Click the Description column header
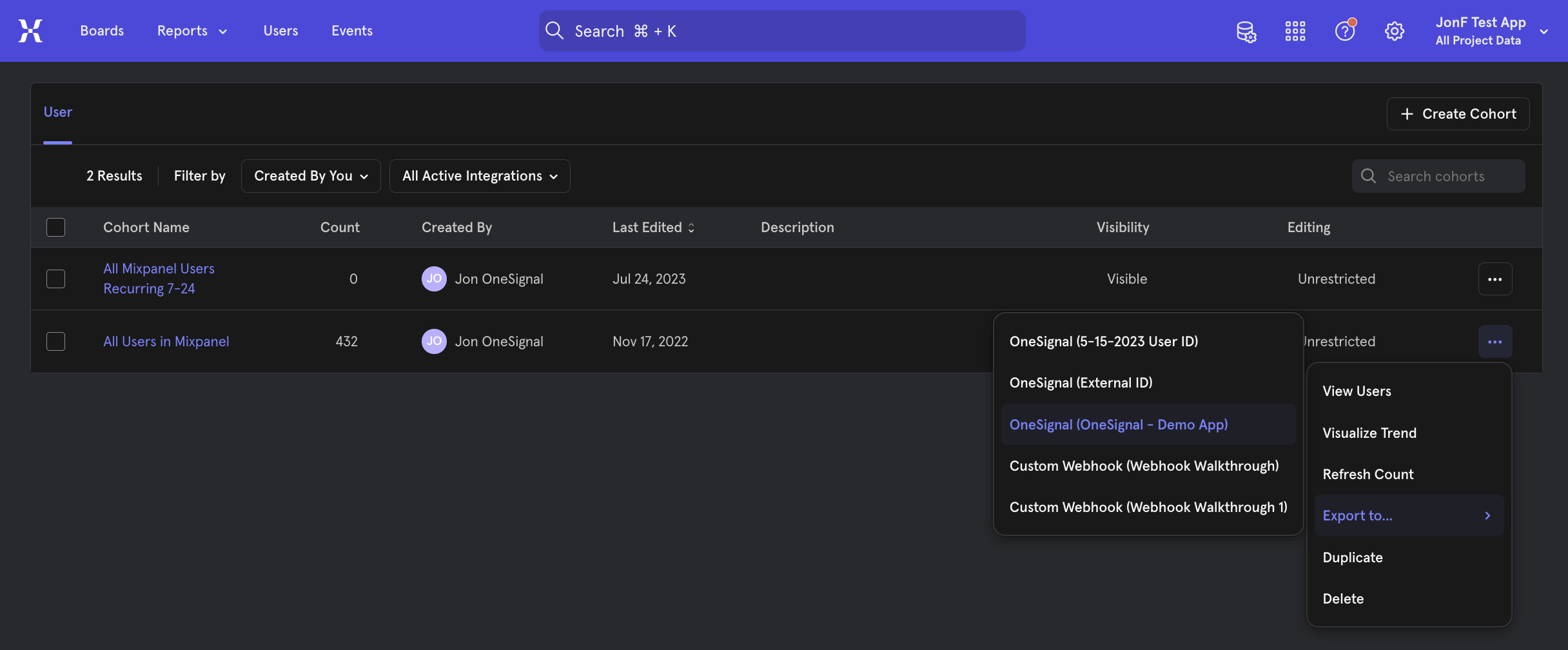 click(797, 227)
